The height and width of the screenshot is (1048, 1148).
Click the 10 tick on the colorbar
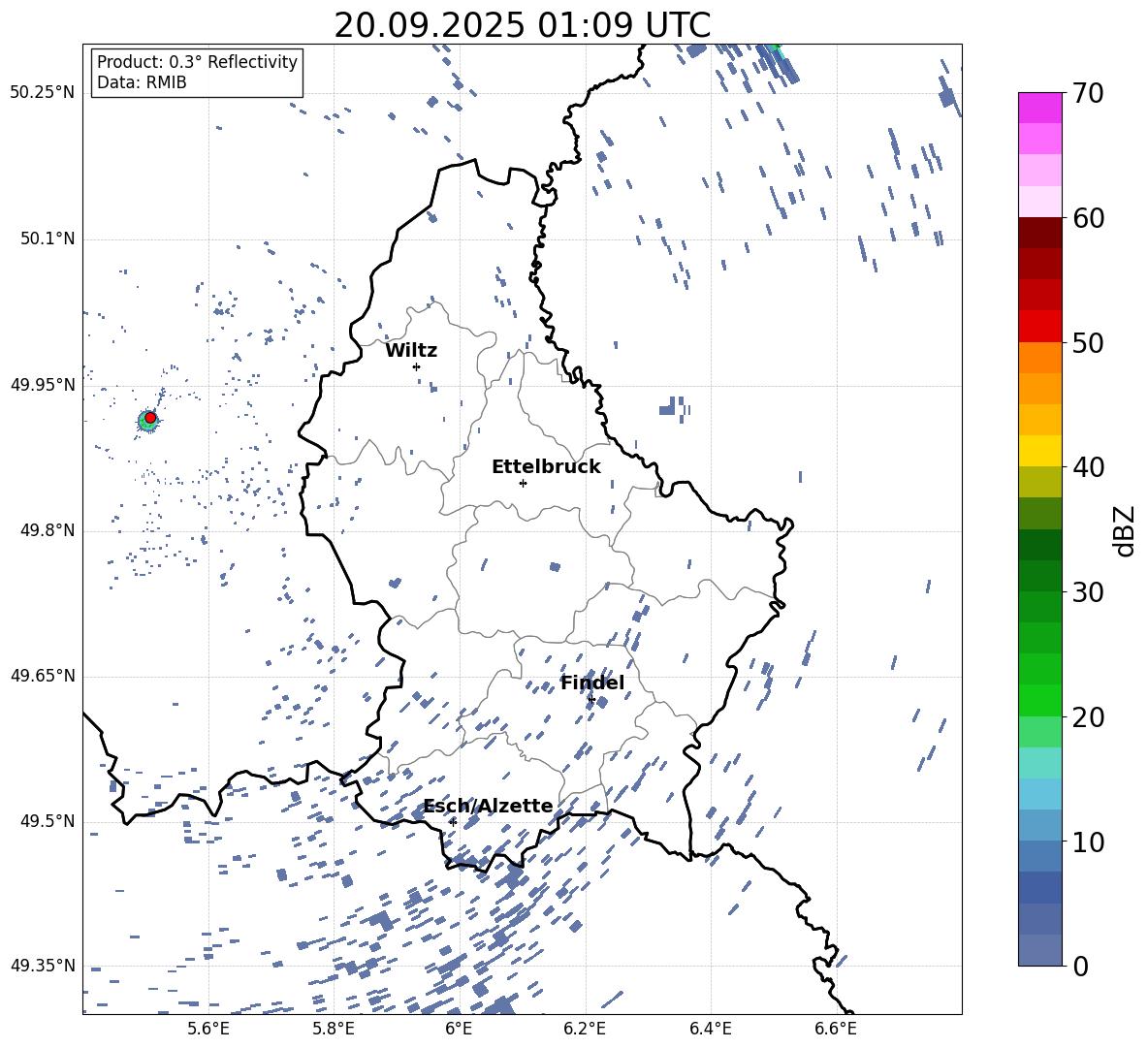click(x=1088, y=842)
